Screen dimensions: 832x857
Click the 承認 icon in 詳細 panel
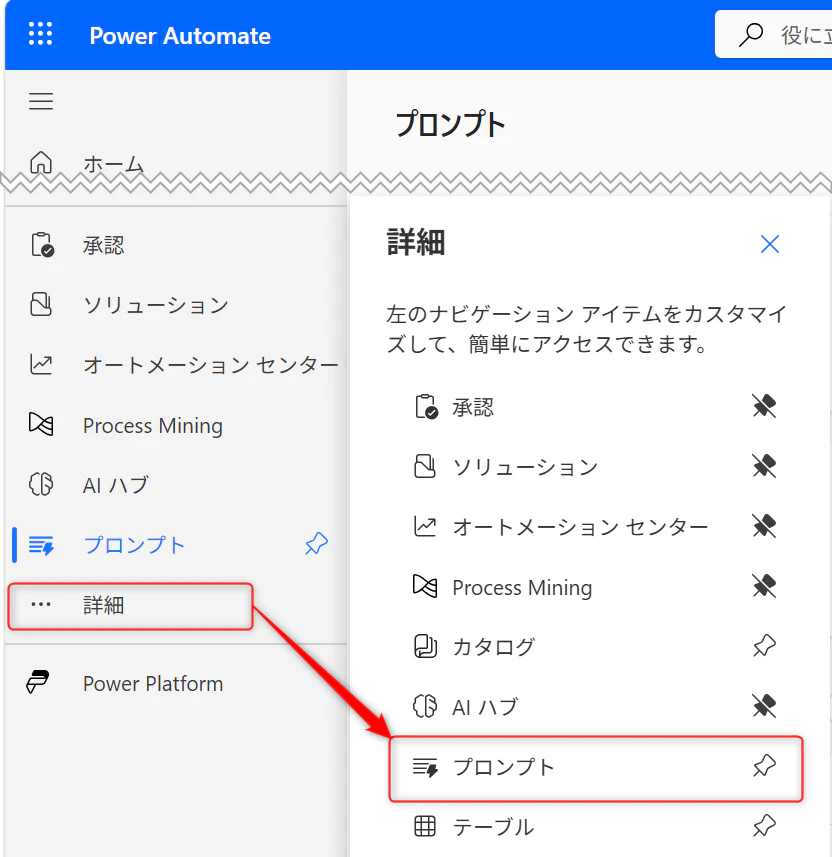point(426,407)
